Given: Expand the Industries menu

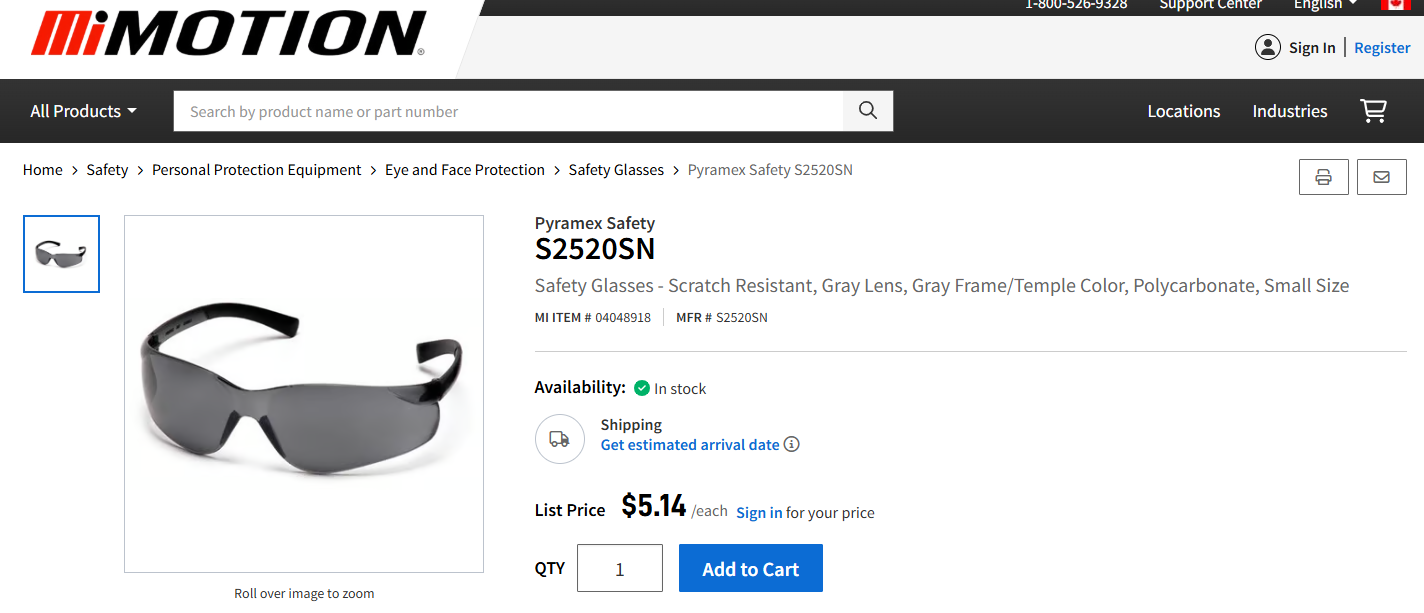Looking at the screenshot, I should [1290, 111].
